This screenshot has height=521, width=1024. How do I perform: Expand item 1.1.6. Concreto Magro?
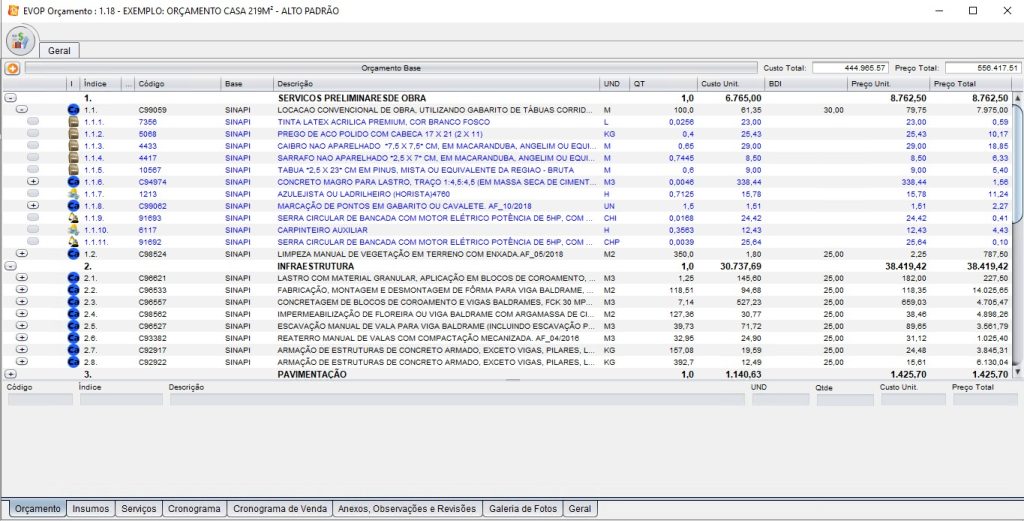pos(33,181)
